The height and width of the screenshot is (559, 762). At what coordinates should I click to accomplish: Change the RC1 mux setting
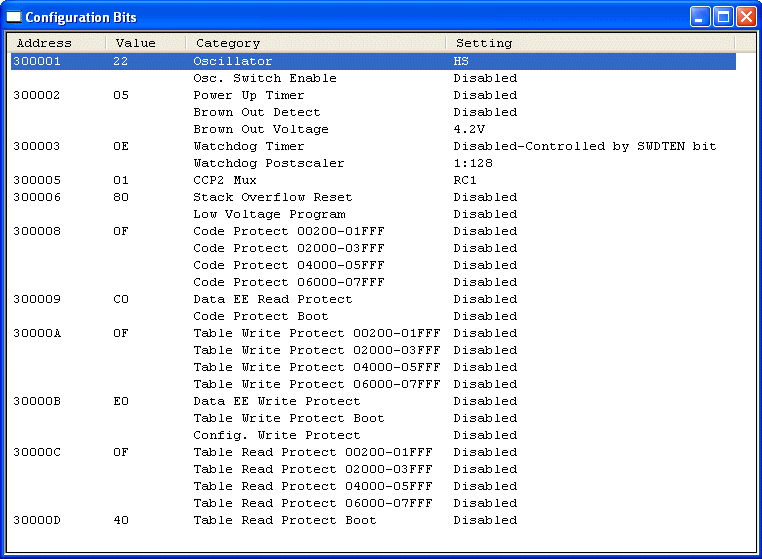click(x=465, y=180)
